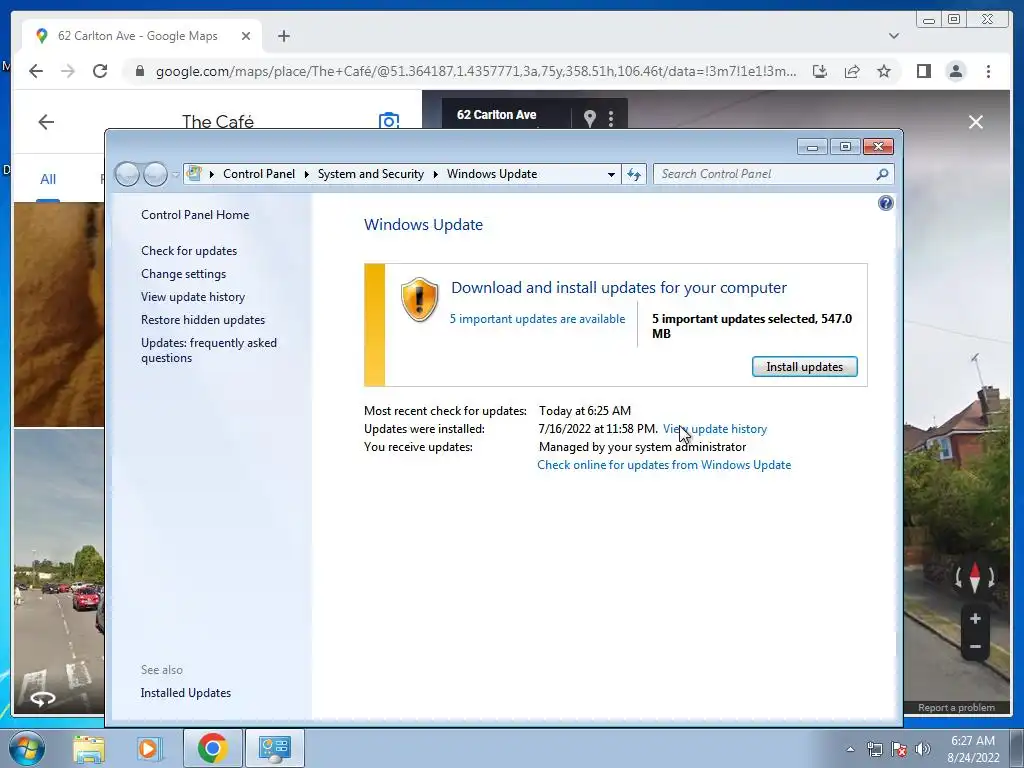The width and height of the screenshot is (1024, 768).
Task: Switch to Chrome in the taskbar
Action: click(x=213, y=748)
